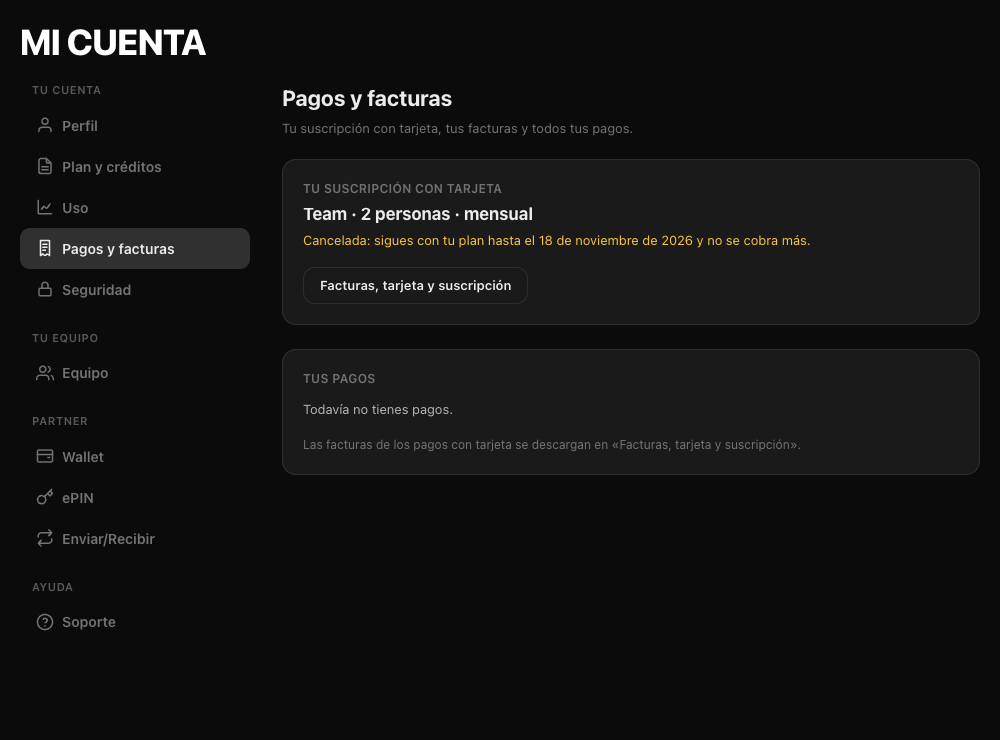Image resolution: width=1000 pixels, height=740 pixels.
Task: Click the Seguridad lock icon
Action: click(x=45, y=289)
